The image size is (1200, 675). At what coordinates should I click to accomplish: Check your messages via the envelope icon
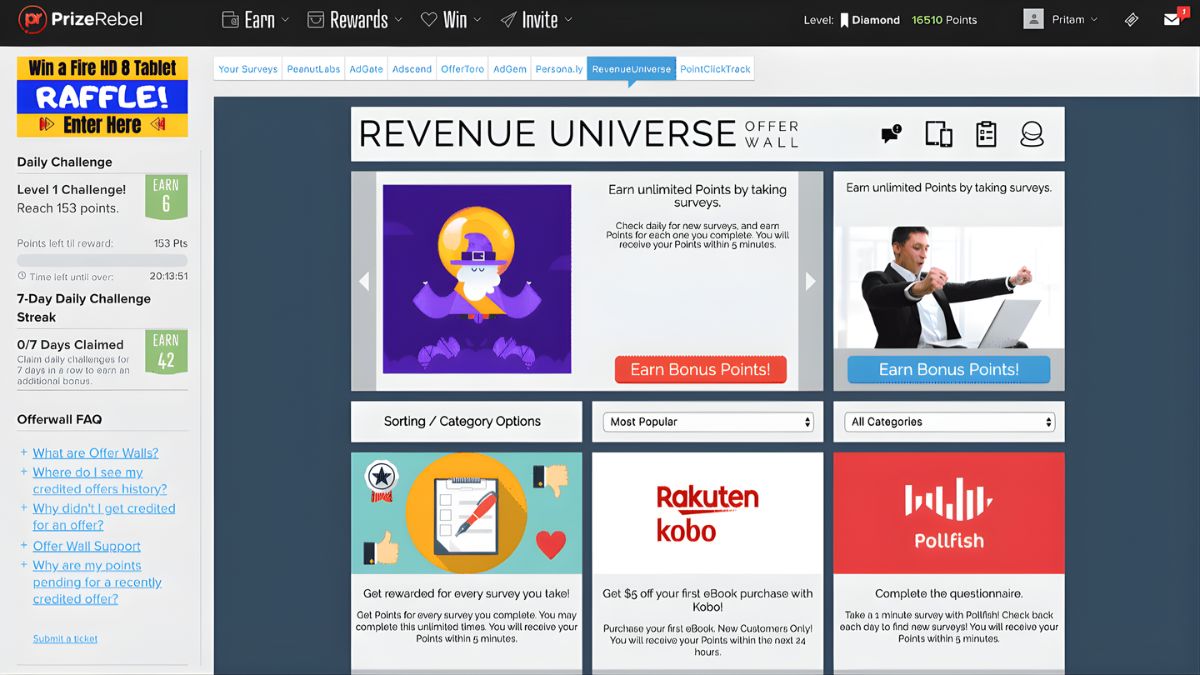click(x=1172, y=19)
